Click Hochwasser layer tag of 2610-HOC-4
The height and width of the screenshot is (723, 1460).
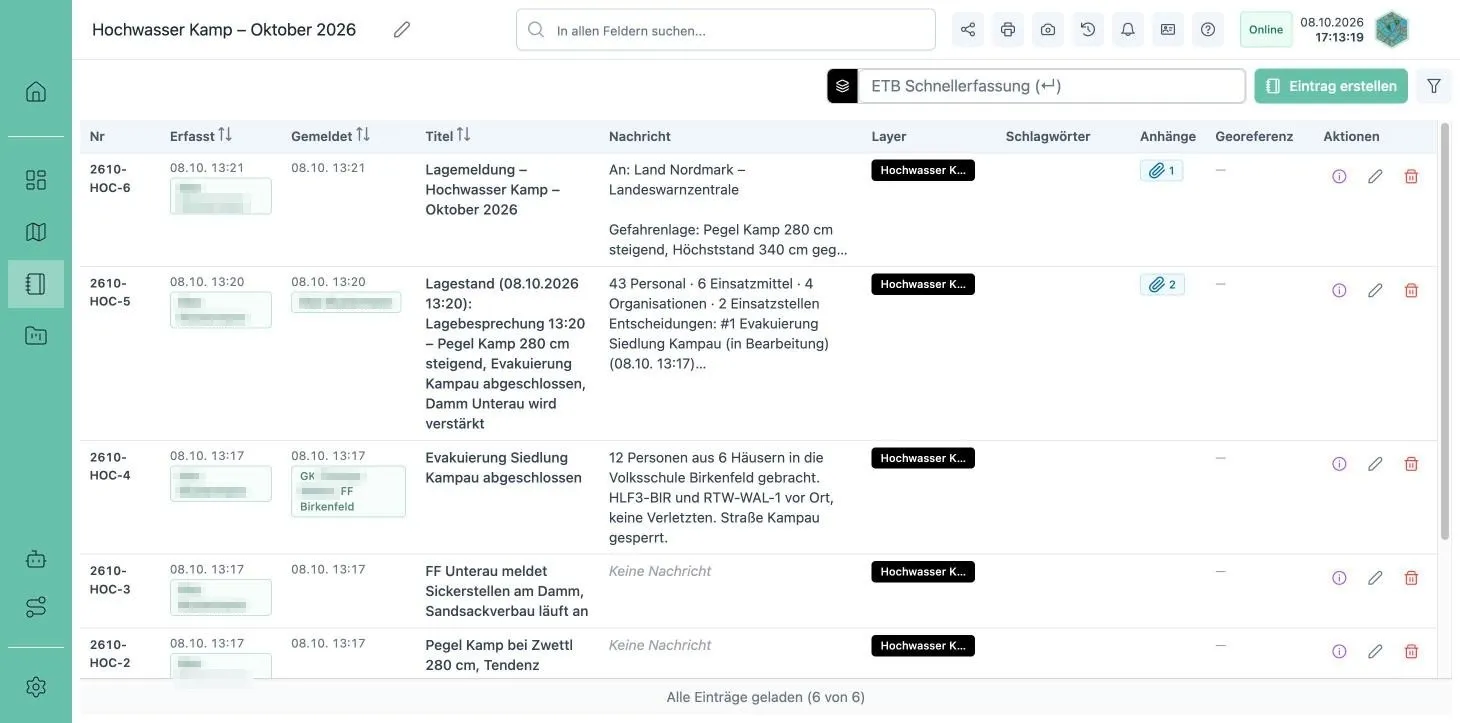click(923, 458)
